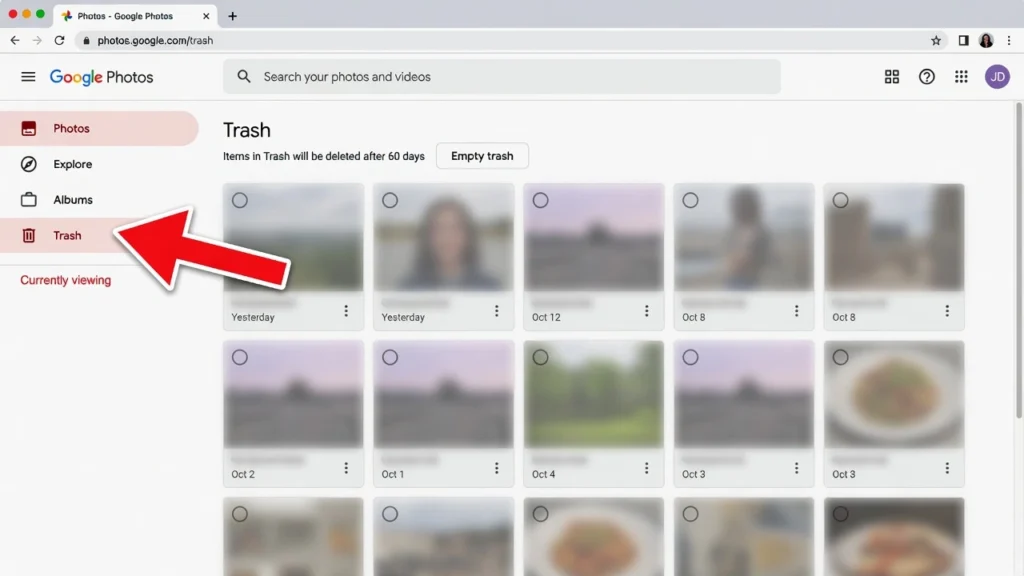Open more options for second Yesterday photo

496,311
